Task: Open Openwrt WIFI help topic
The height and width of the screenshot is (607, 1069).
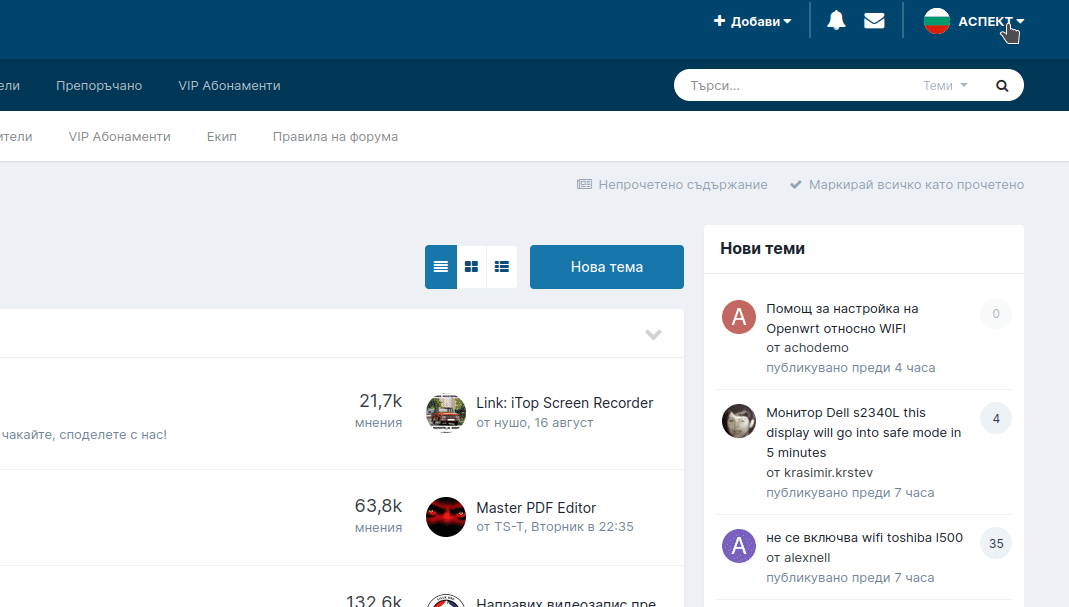Action: tap(842, 319)
